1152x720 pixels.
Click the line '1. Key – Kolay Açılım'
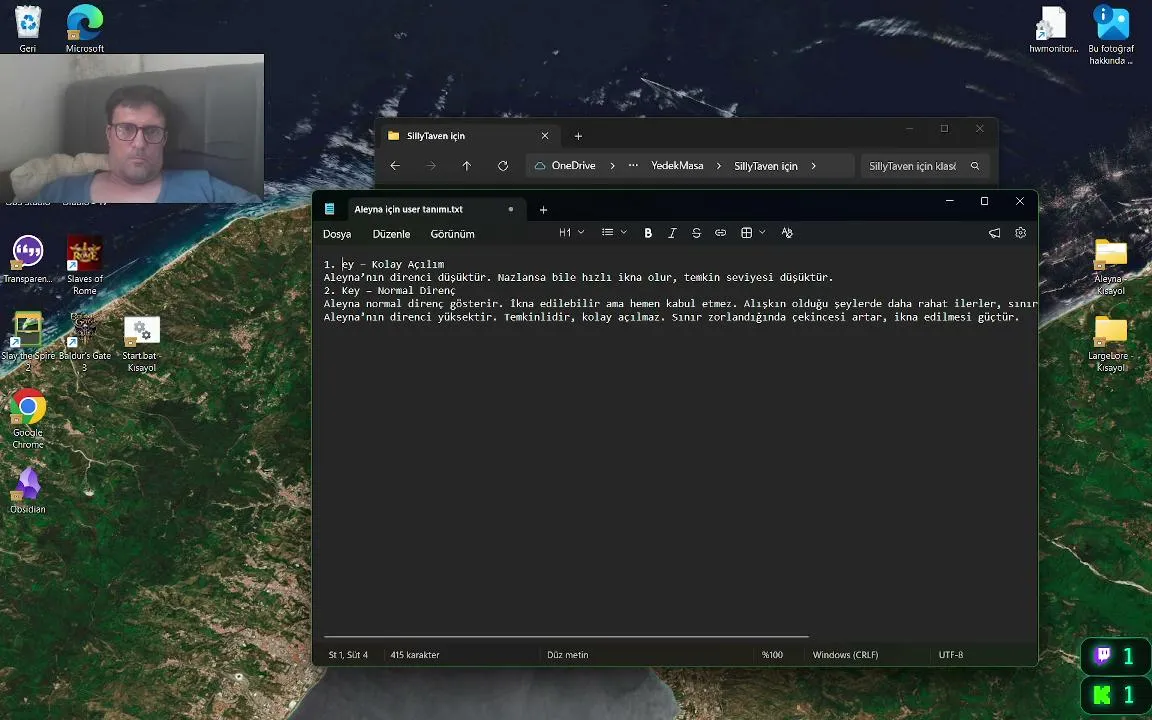384,264
